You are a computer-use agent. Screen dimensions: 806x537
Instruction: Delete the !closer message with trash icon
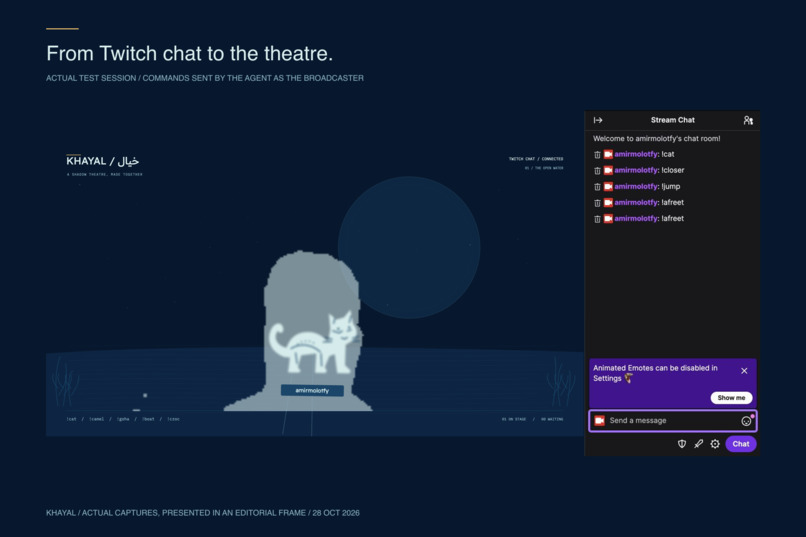(x=597, y=170)
